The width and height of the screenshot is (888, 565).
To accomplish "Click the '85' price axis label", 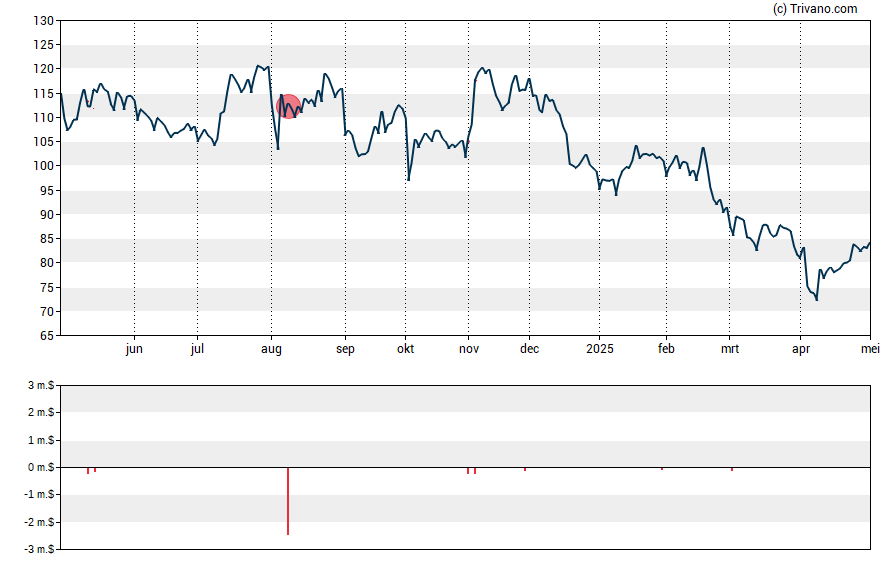I will [47, 239].
